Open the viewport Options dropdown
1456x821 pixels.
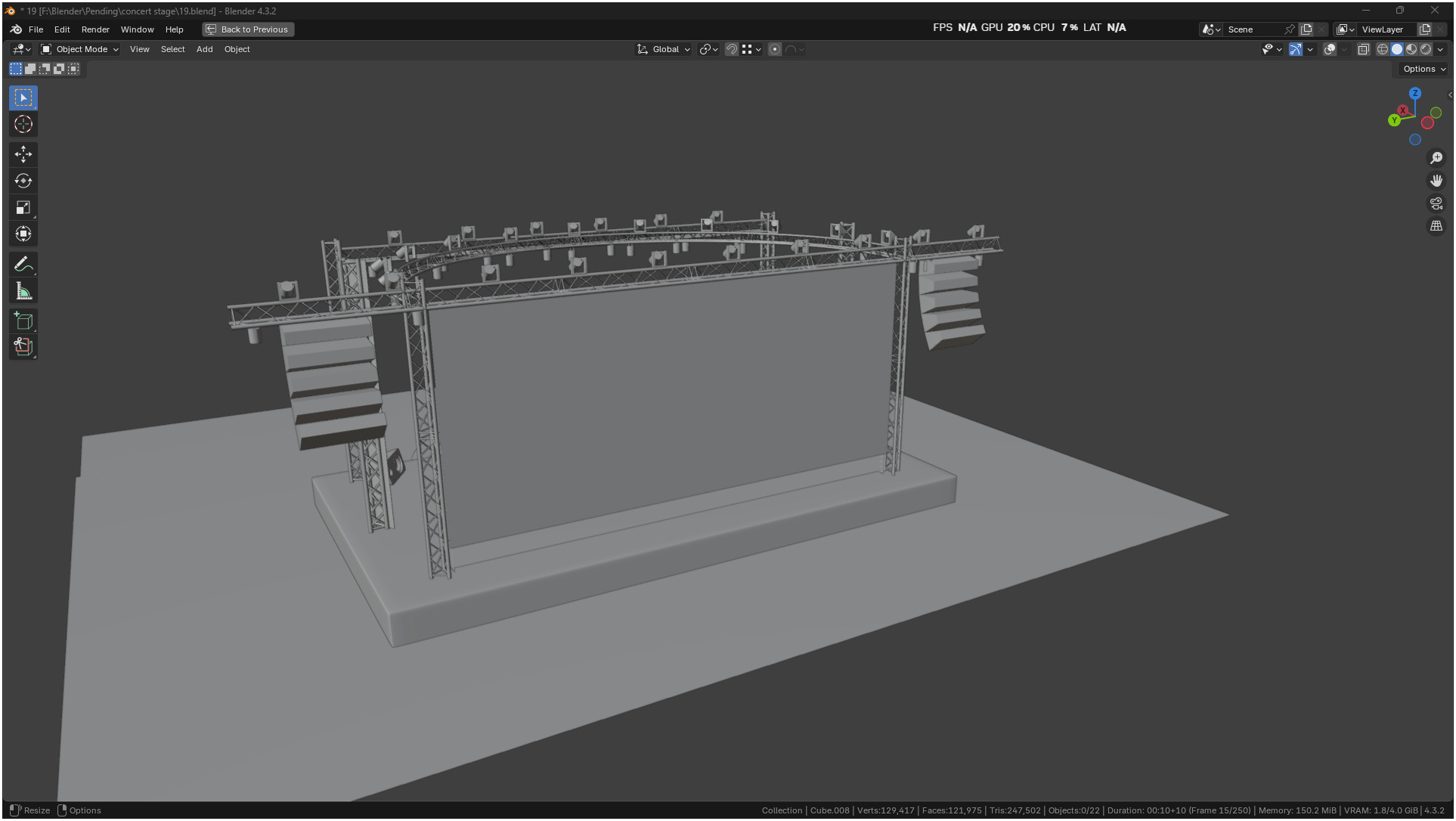click(1423, 69)
